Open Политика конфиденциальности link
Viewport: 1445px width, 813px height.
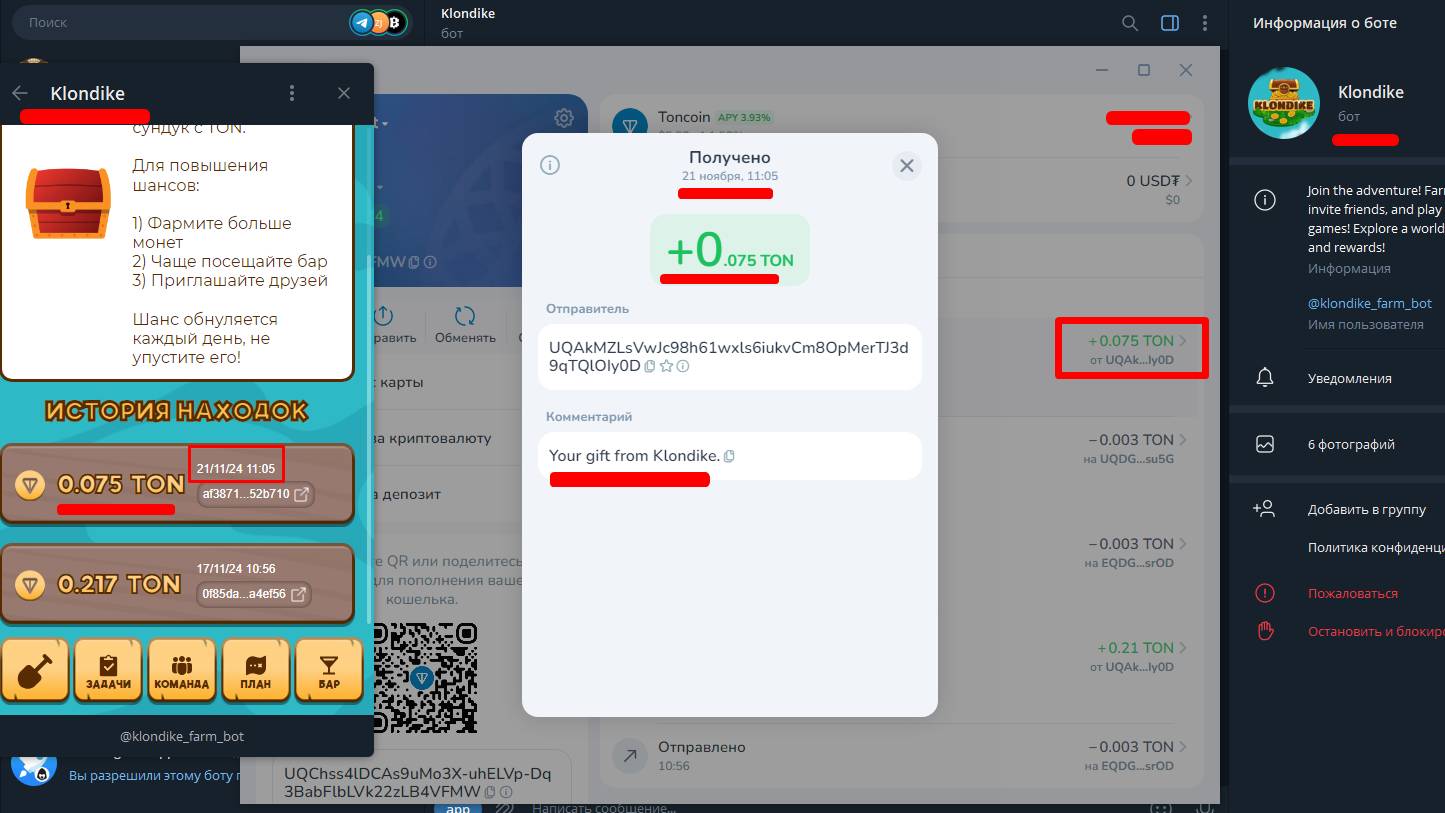click(x=1376, y=547)
